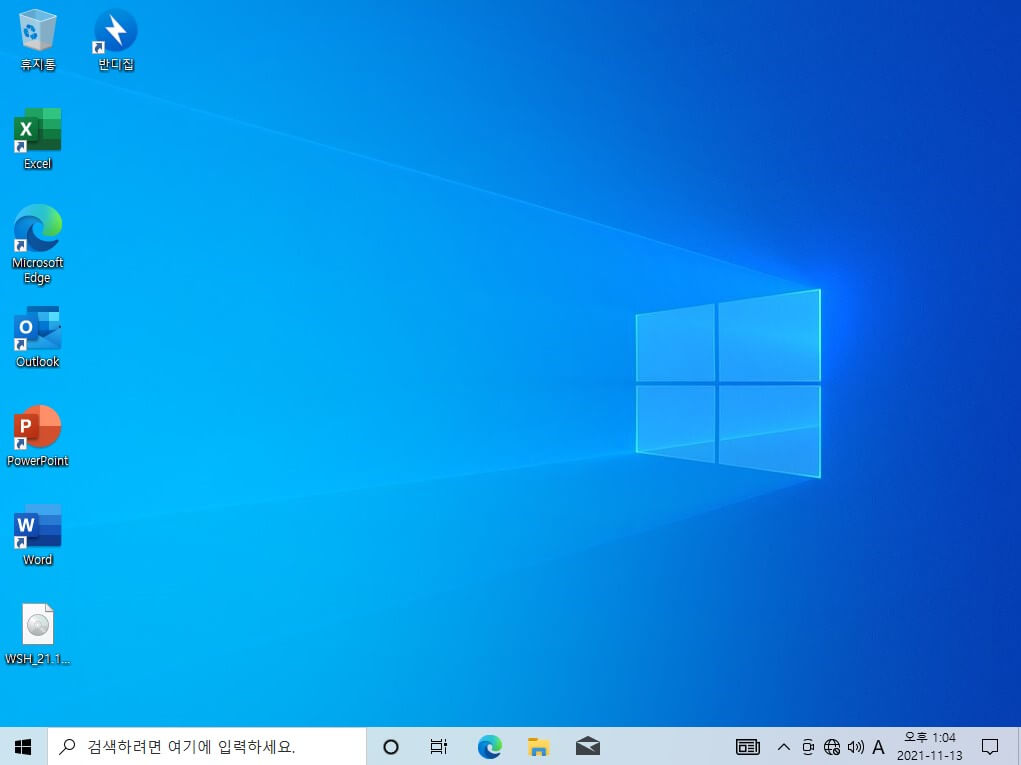Select the Recycle Bin (휴지통) desktop icon
The image size is (1021, 765).
point(38,39)
